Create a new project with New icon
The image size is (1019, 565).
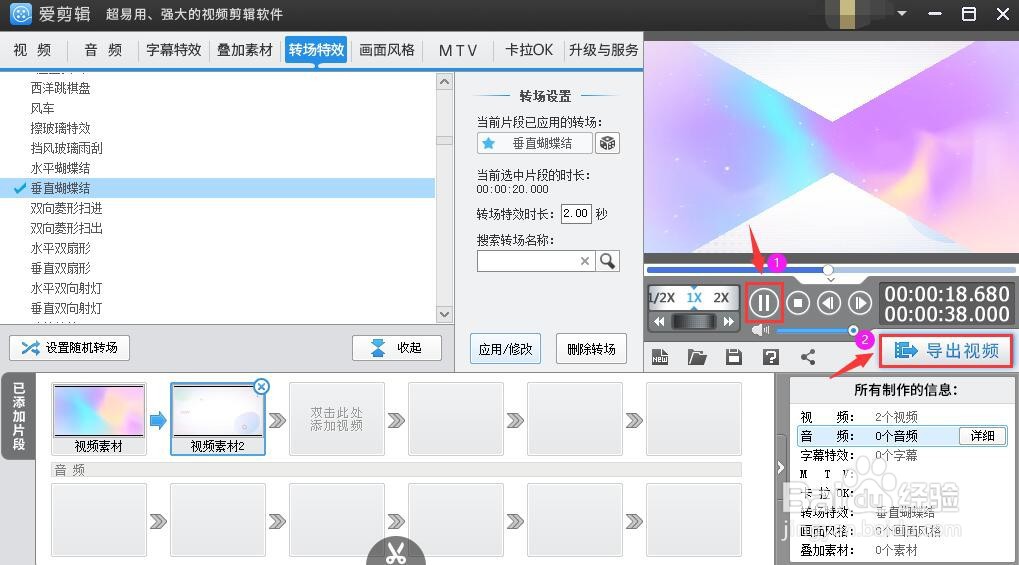pos(660,357)
